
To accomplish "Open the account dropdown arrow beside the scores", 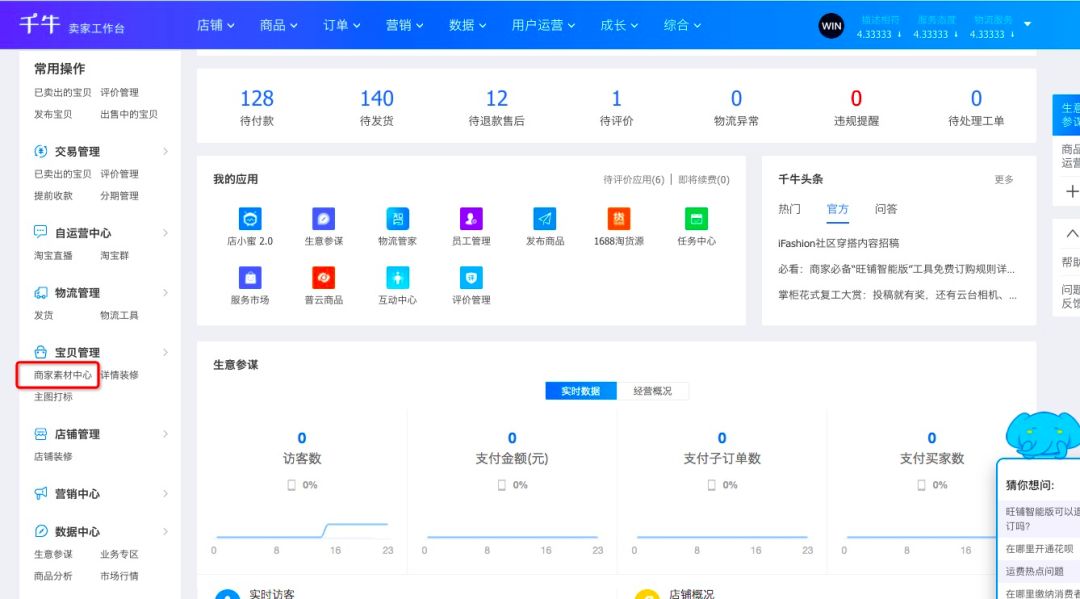I will click(x=1028, y=24).
